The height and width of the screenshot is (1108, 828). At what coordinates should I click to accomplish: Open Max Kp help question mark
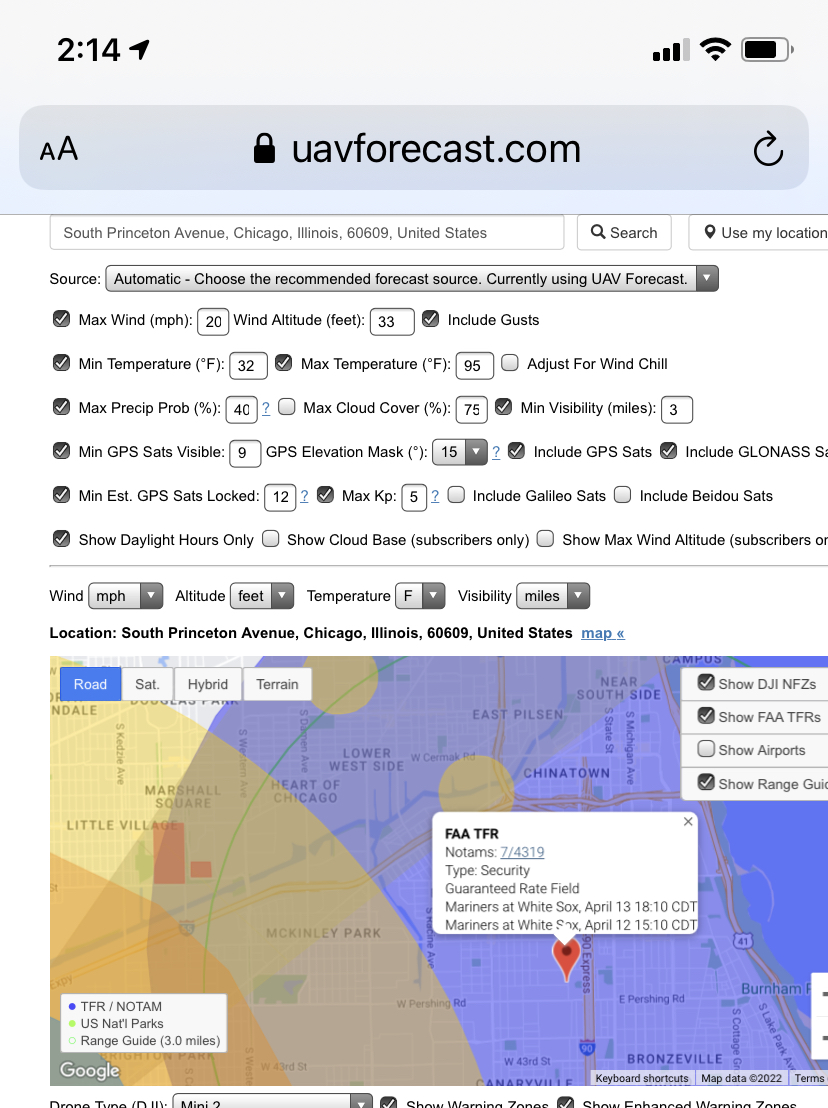point(435,496)
